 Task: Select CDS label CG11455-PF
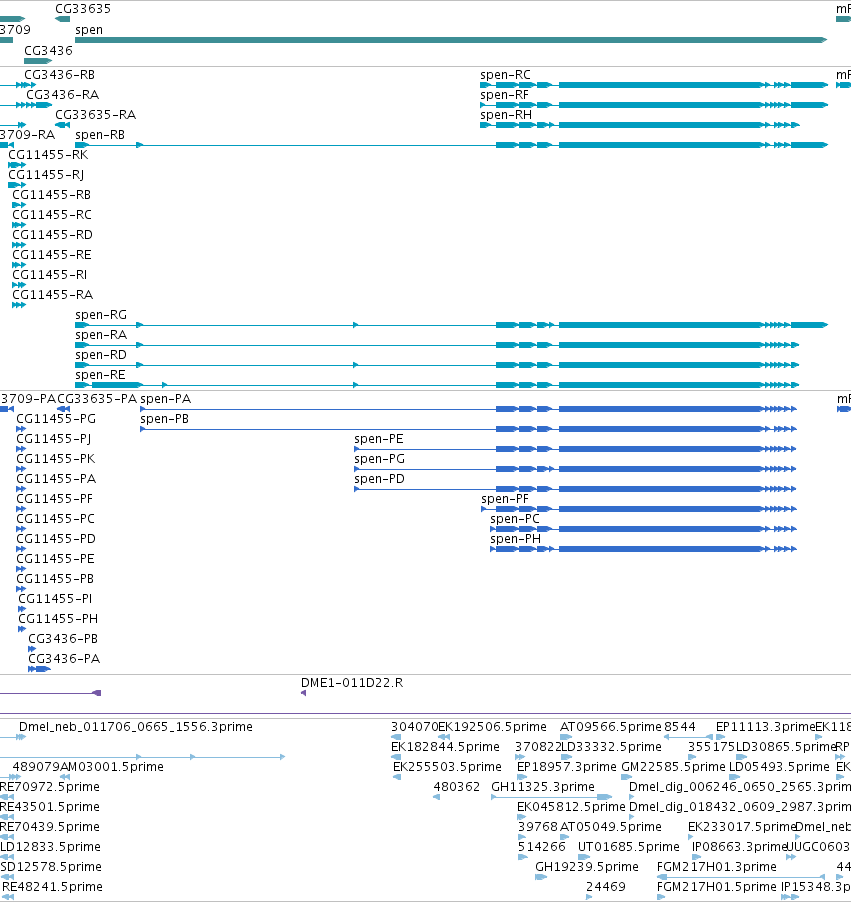pyautogui.click(x=54, y=499)
